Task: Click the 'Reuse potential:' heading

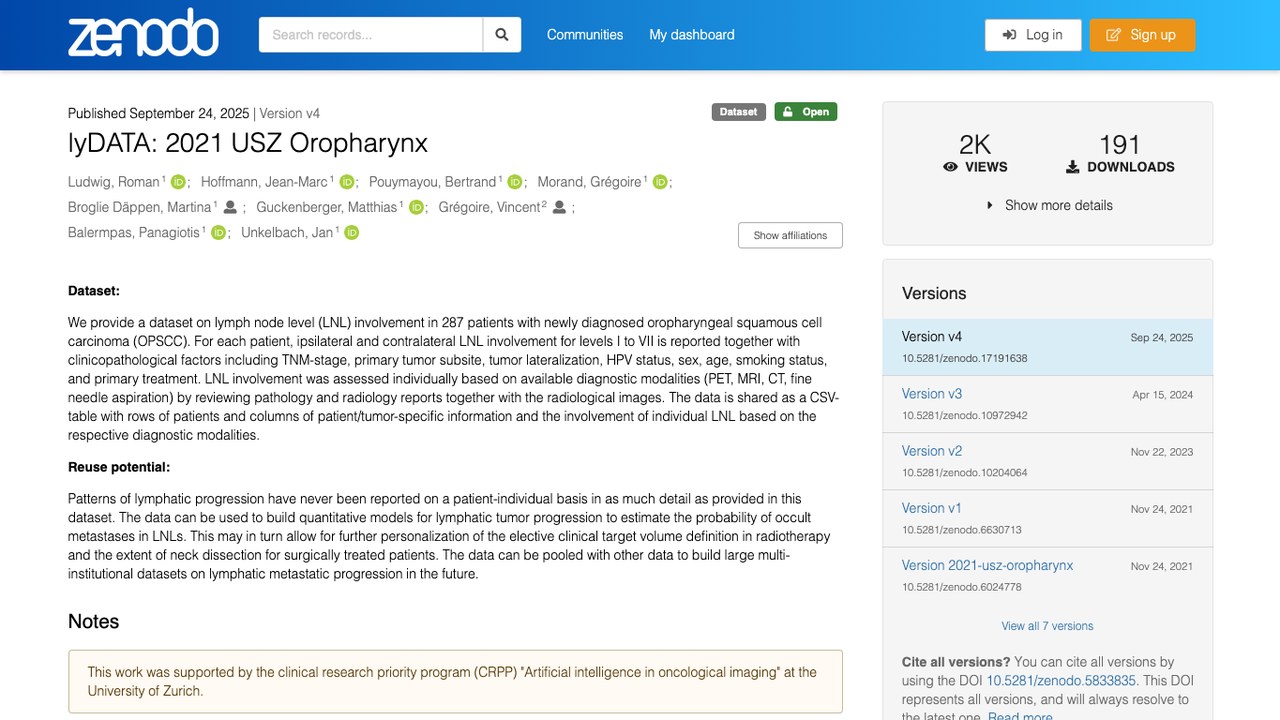Action: click(119, 467)
